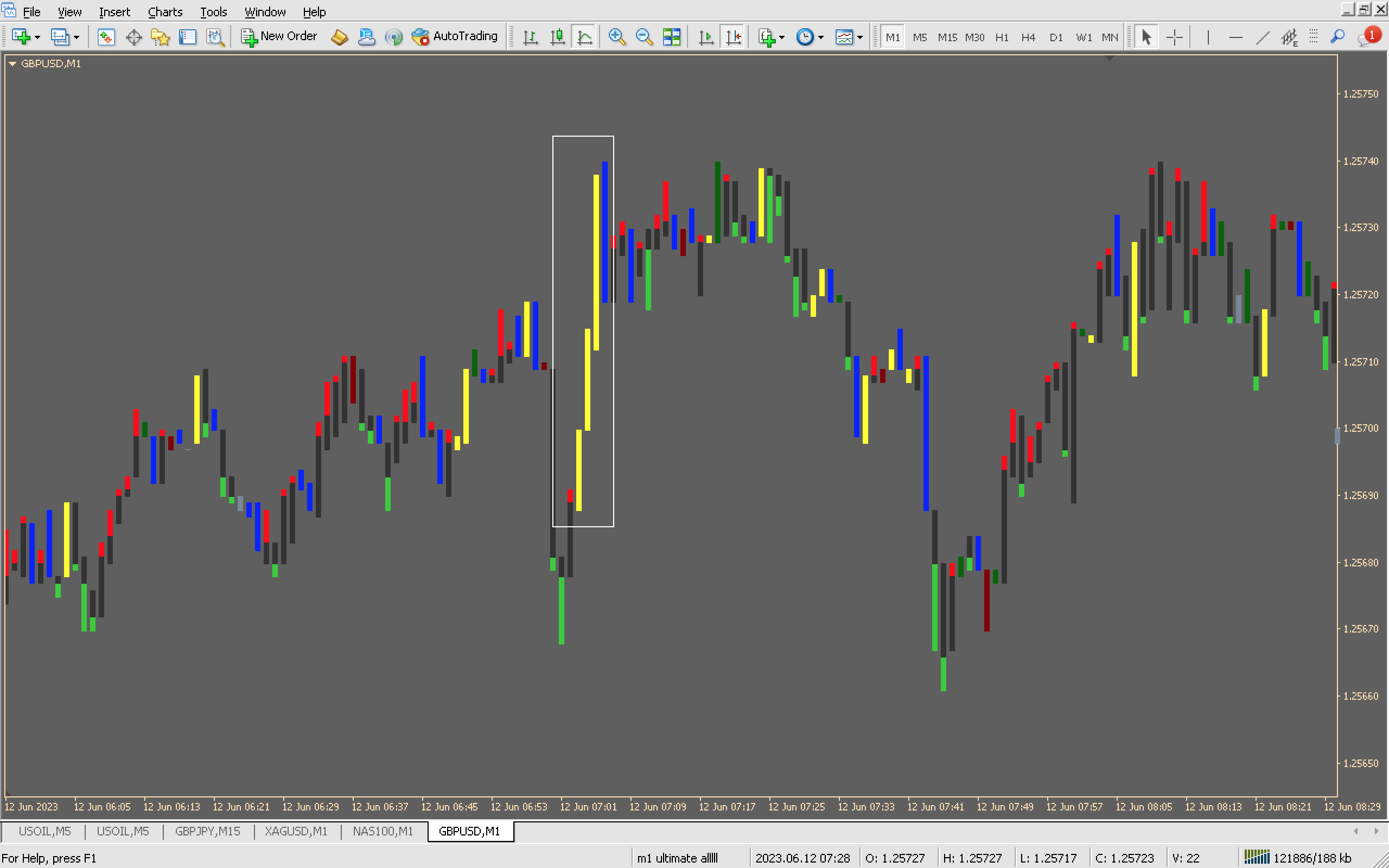Viewport: 1389px width, 868px height.
Task: Select the Crosshair tool
Action: 1174,37
